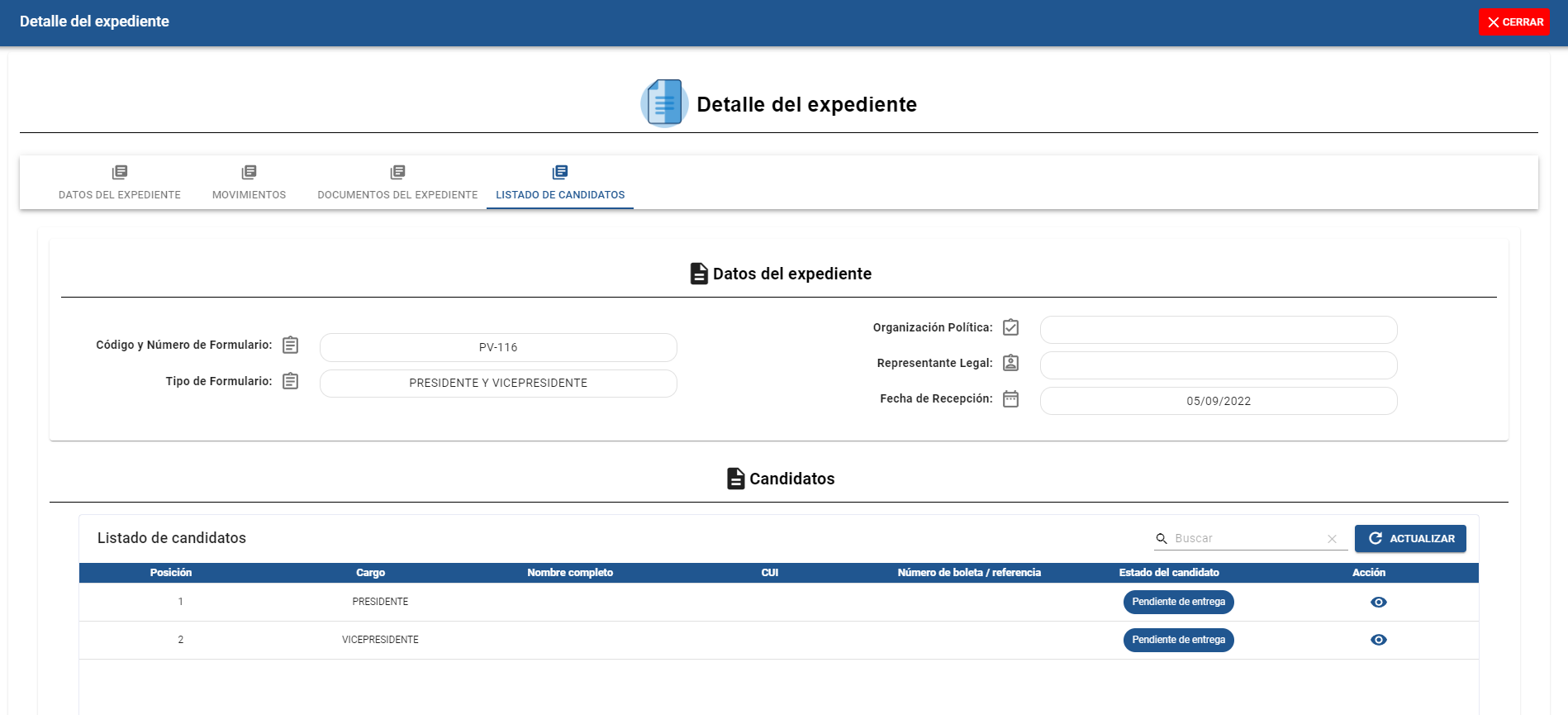The image size is (1568, 715).
Task: Go to Documentos del Expediente tab
Action: [397, 183]
